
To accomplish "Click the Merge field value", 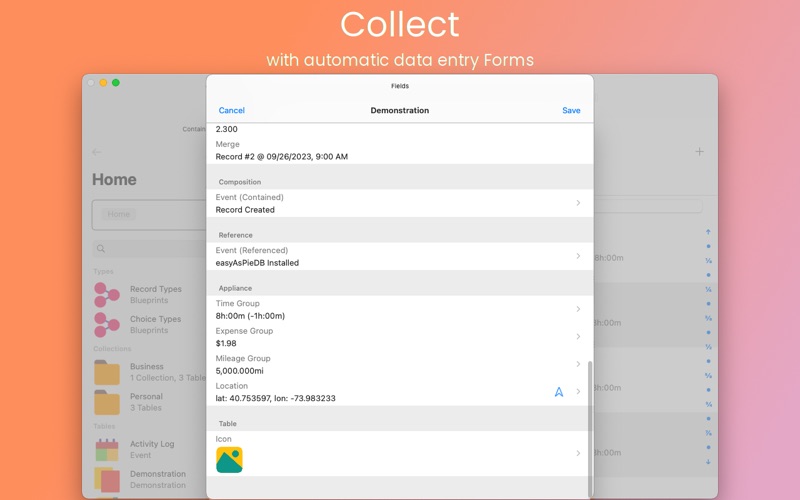I will [x=281, y=157].
